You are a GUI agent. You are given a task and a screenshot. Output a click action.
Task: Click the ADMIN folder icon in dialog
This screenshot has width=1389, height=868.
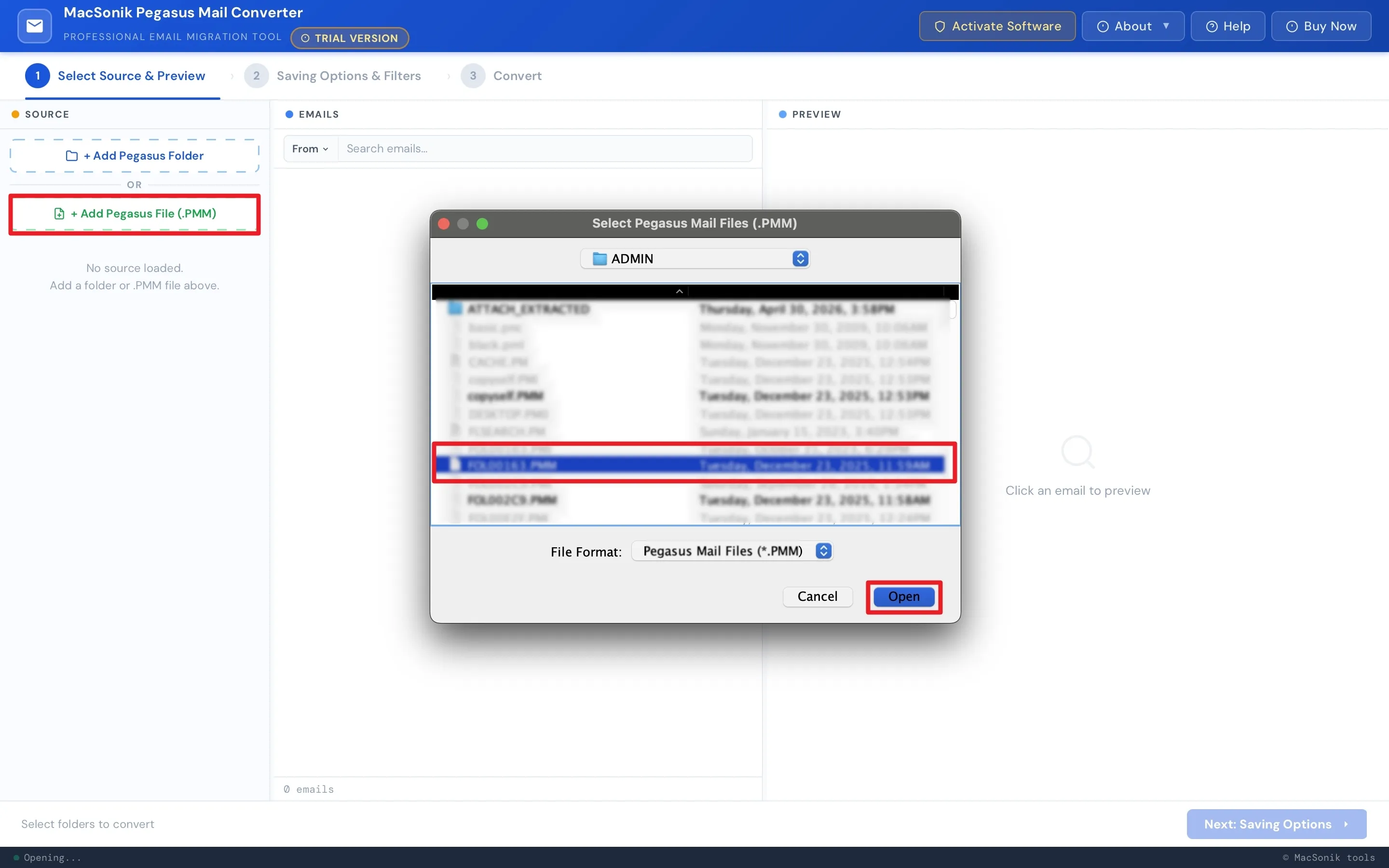click(x=599, y=259)
